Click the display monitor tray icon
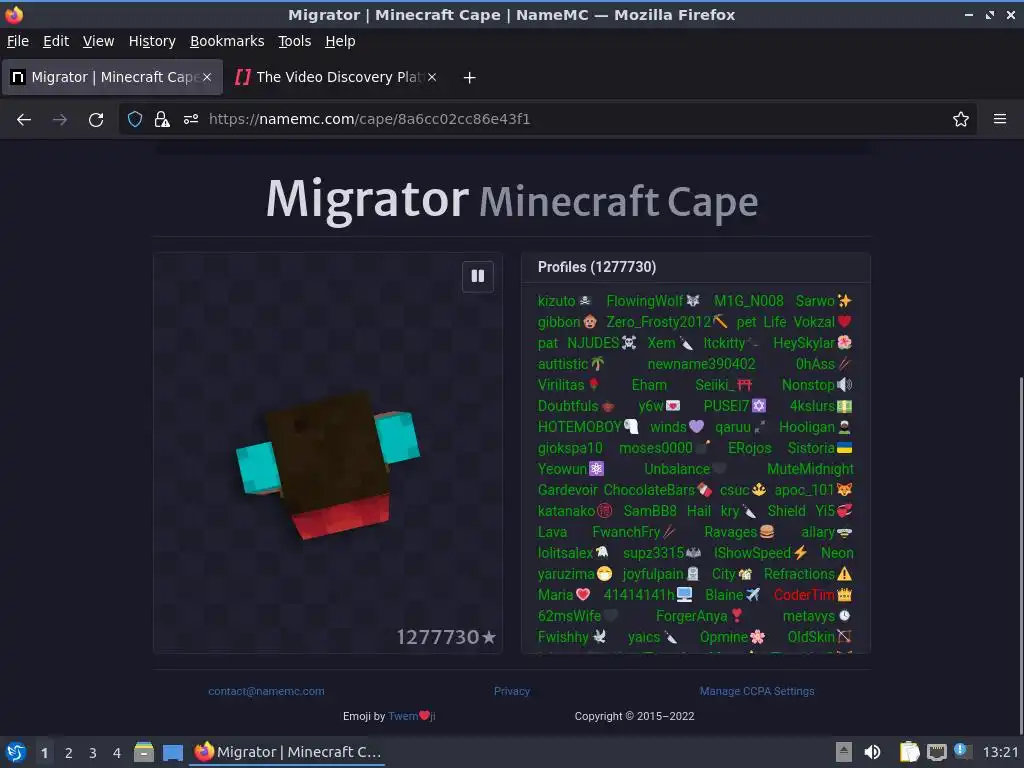Image resolution: width=1024 pixels, height=768 pixels. click(x=936, y=752)
